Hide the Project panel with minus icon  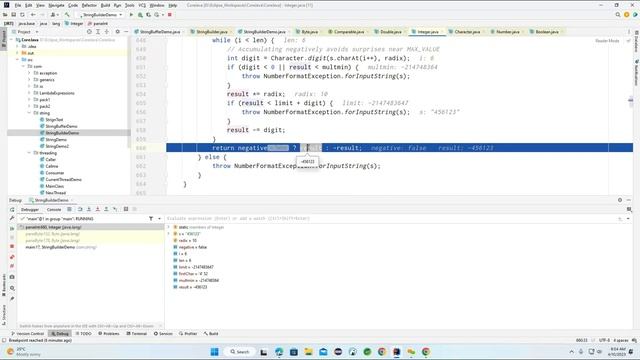click(126, 31)
